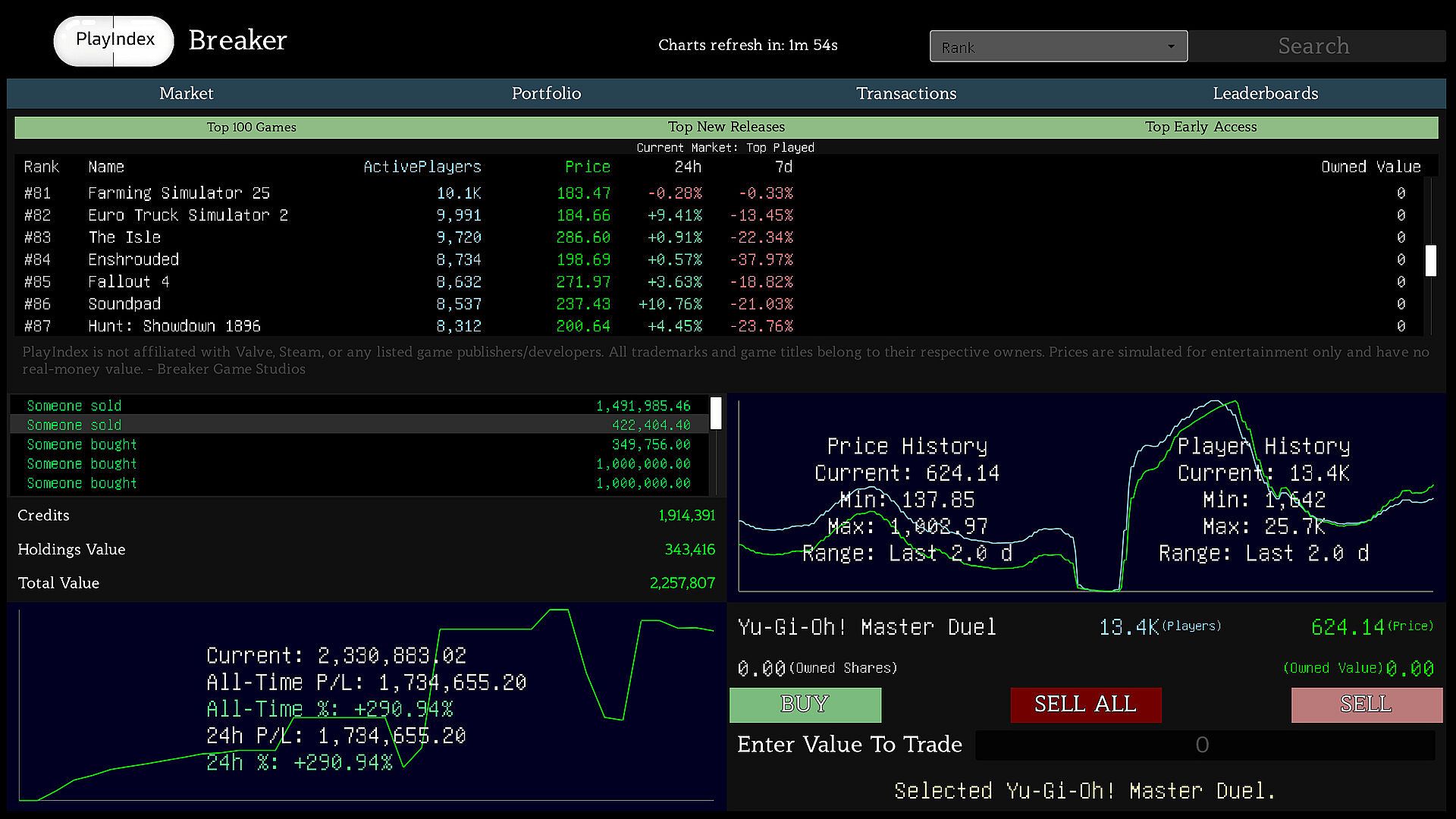The width and height of the screenshot is (1456, 819).
Task: Sort by the ActivePlayers column header
Action: click(x=422, y=167)
